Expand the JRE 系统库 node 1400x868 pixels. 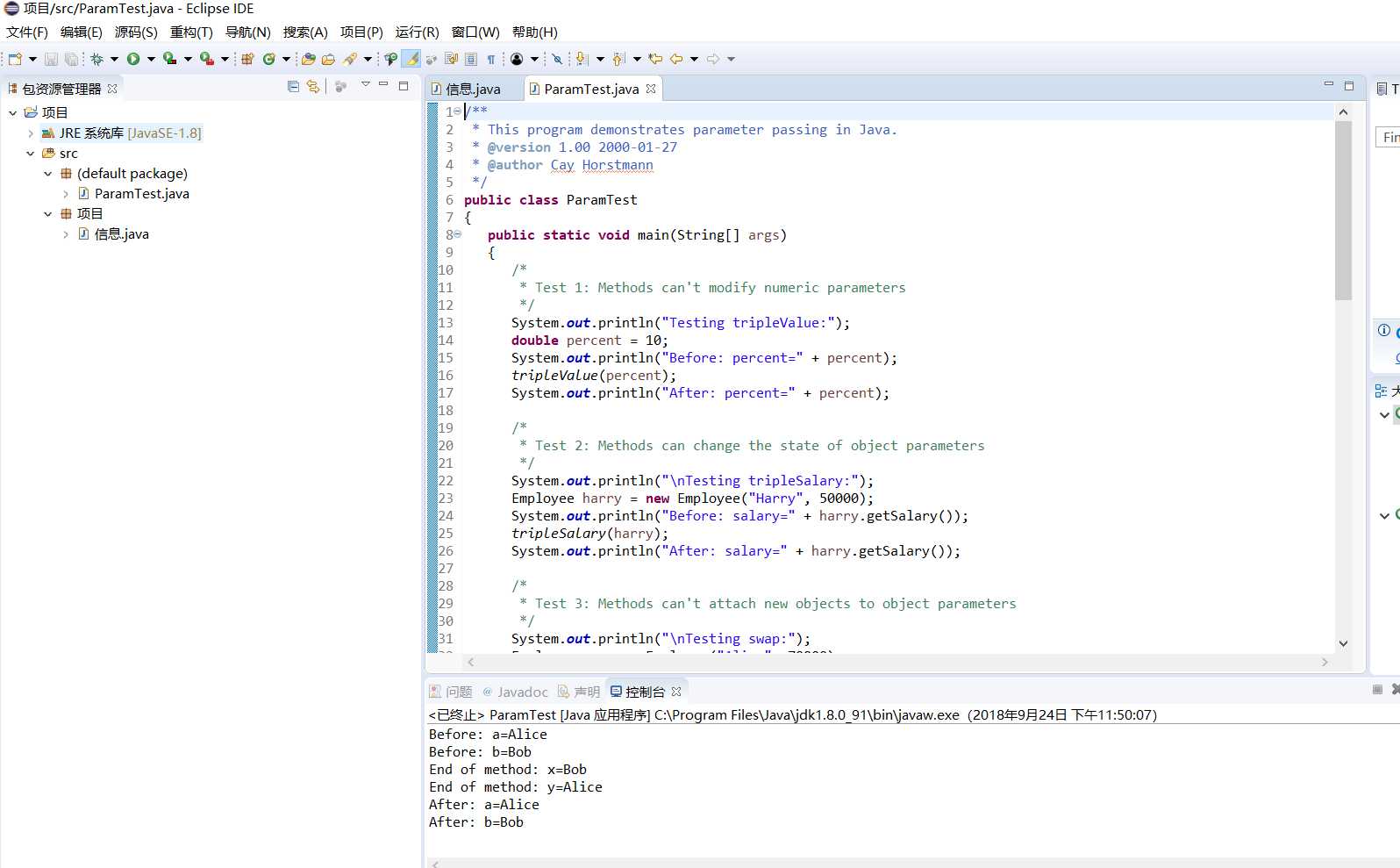click(x=31, y=133)
